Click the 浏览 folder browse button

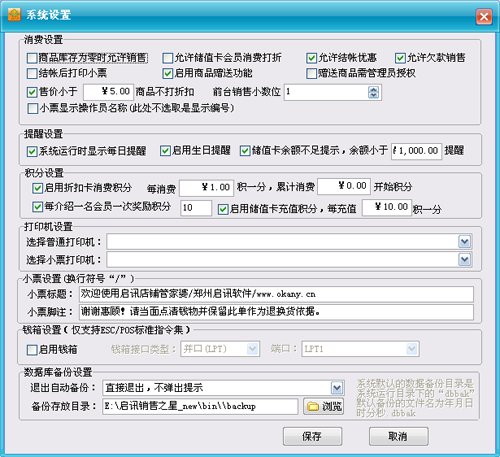click(323, 406)
